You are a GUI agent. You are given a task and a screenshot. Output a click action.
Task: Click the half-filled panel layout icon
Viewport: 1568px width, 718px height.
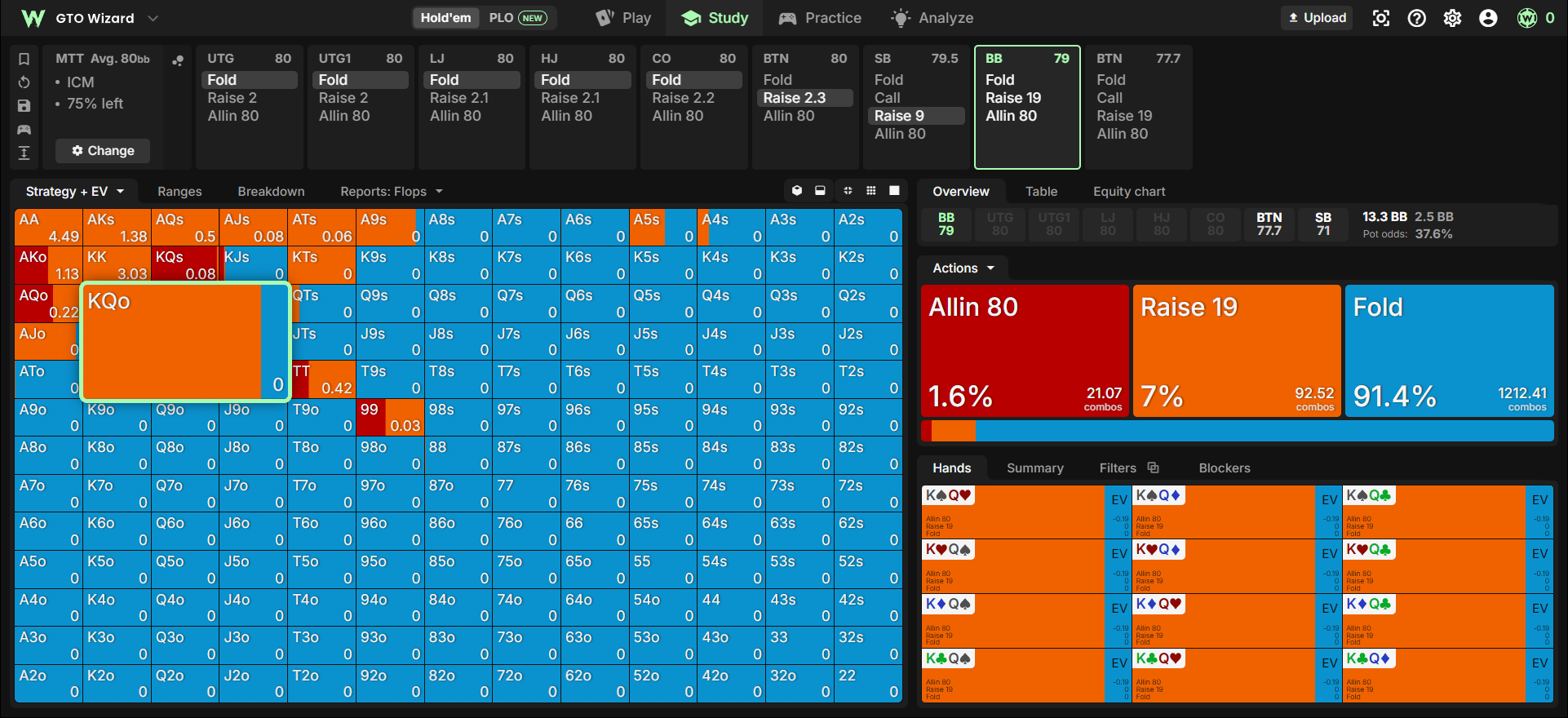pyautogui.click(x=820, y=191)
